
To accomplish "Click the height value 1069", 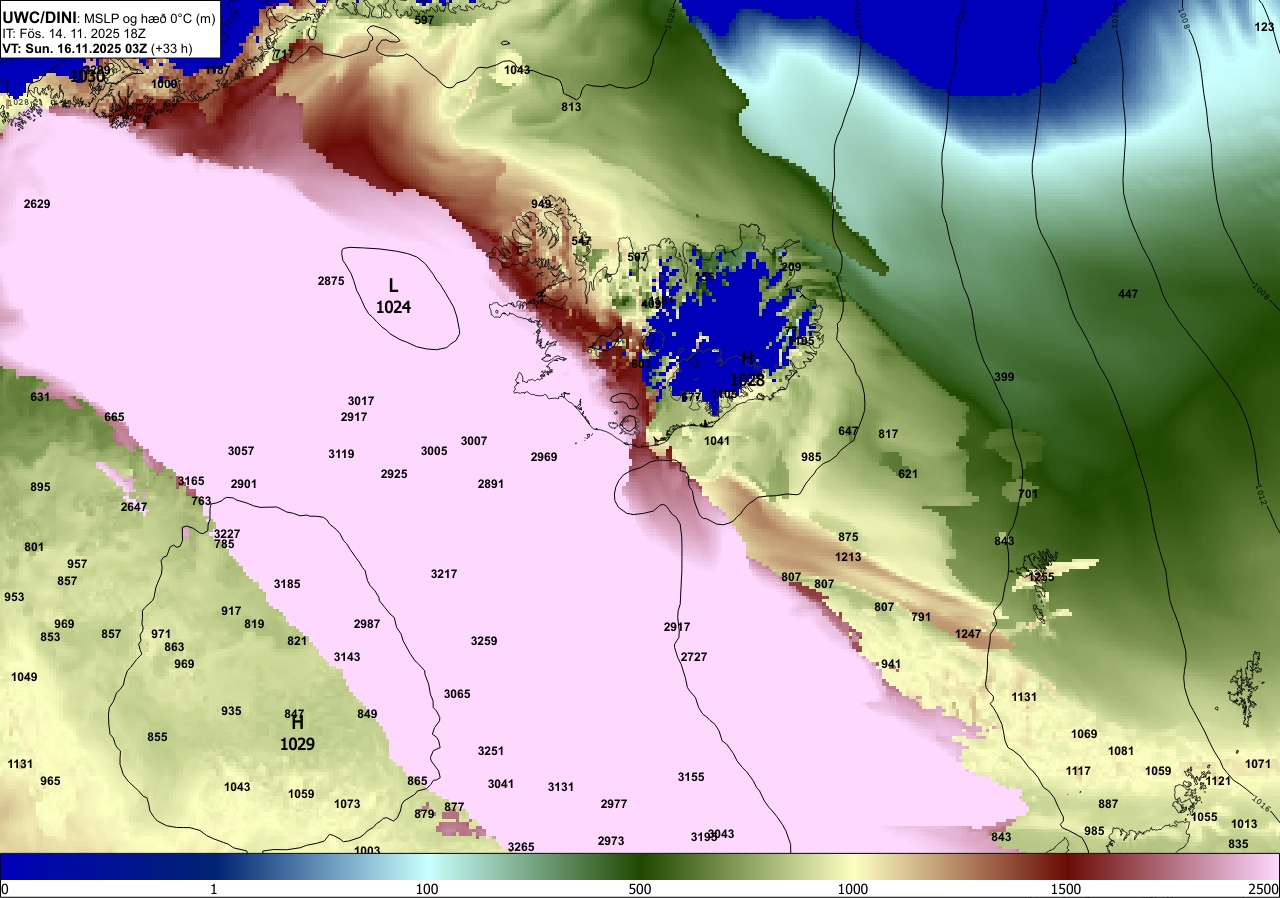I will (1084, 734).
